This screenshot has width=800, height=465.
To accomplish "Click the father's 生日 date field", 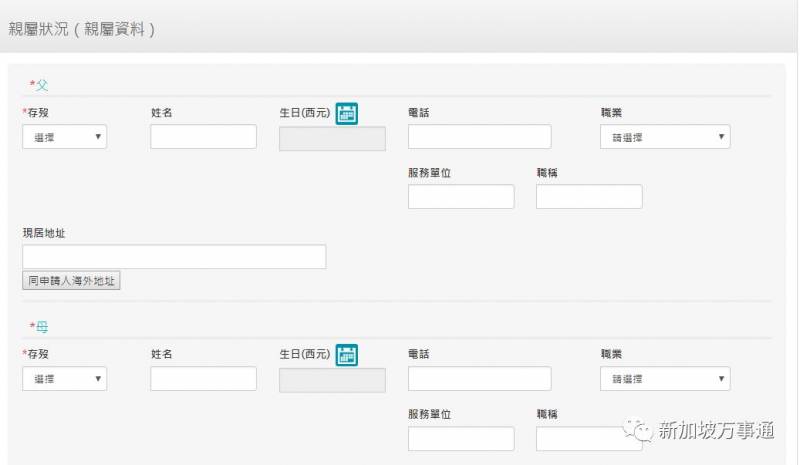I will click(332, 139).
